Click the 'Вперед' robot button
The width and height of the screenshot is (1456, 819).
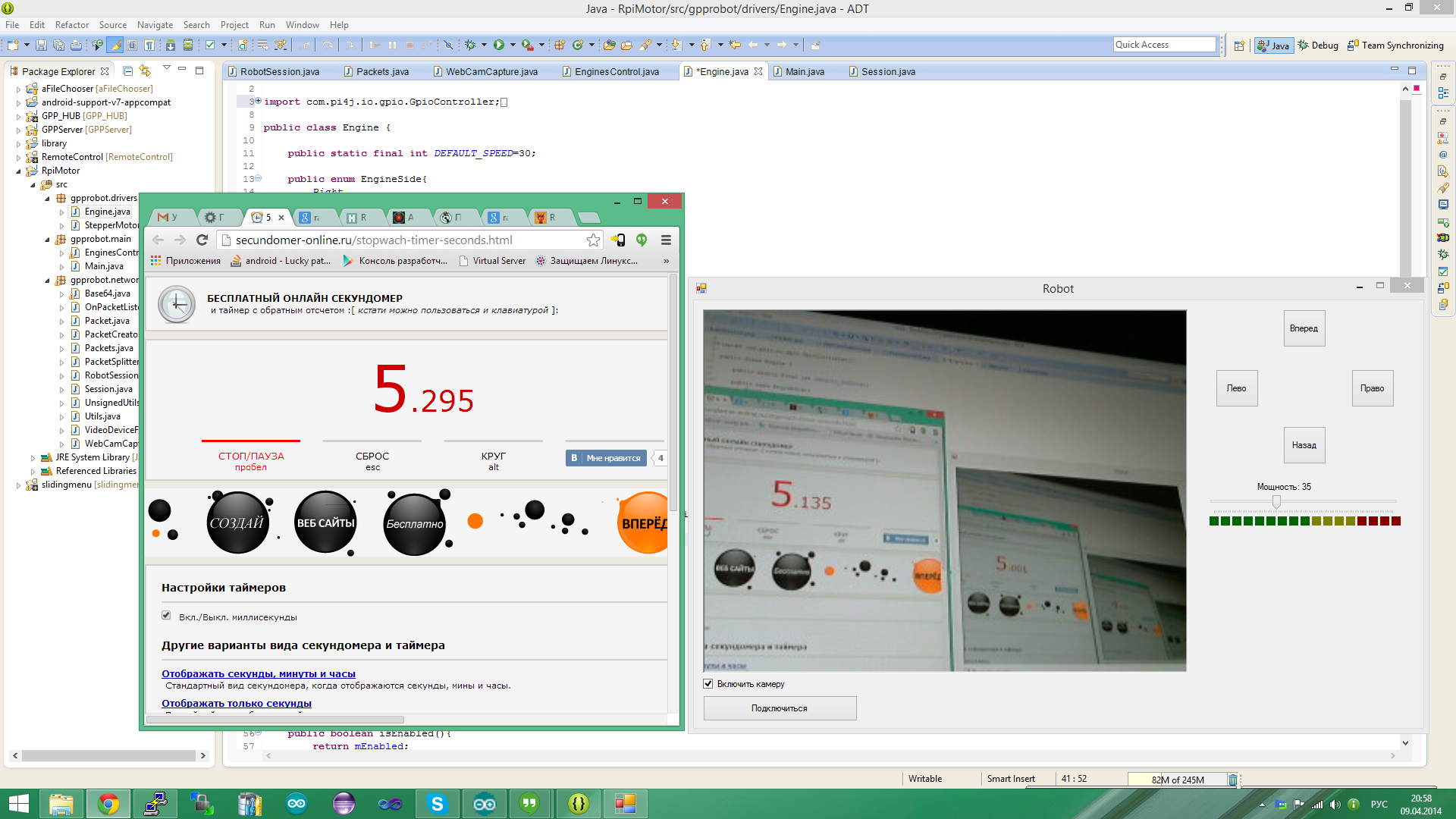(1304, 328)
